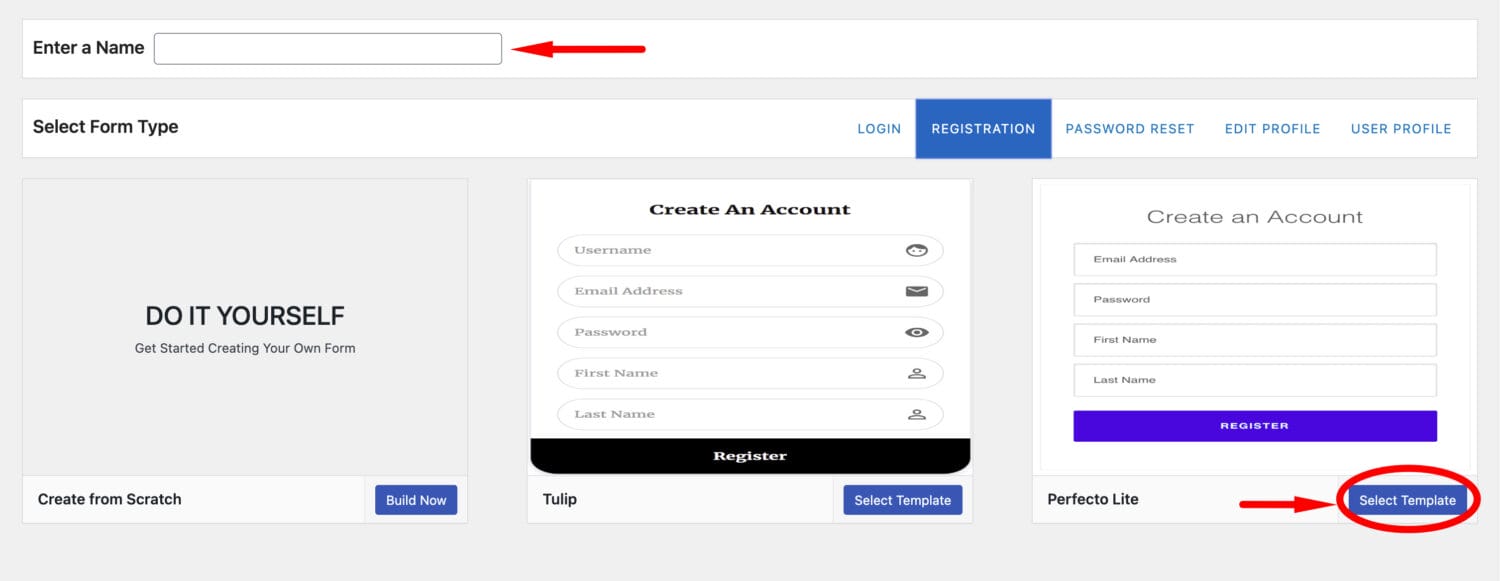Click the 'Perfecto Lite' template name
1500x581 pixels.
1093,499
